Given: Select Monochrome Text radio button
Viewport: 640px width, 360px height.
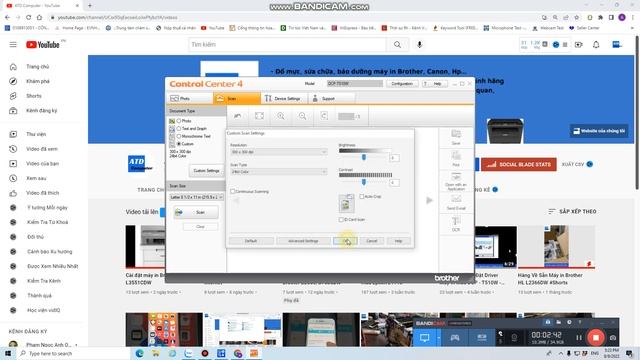Looking at the screenshot, I should [x=179, y=136].
